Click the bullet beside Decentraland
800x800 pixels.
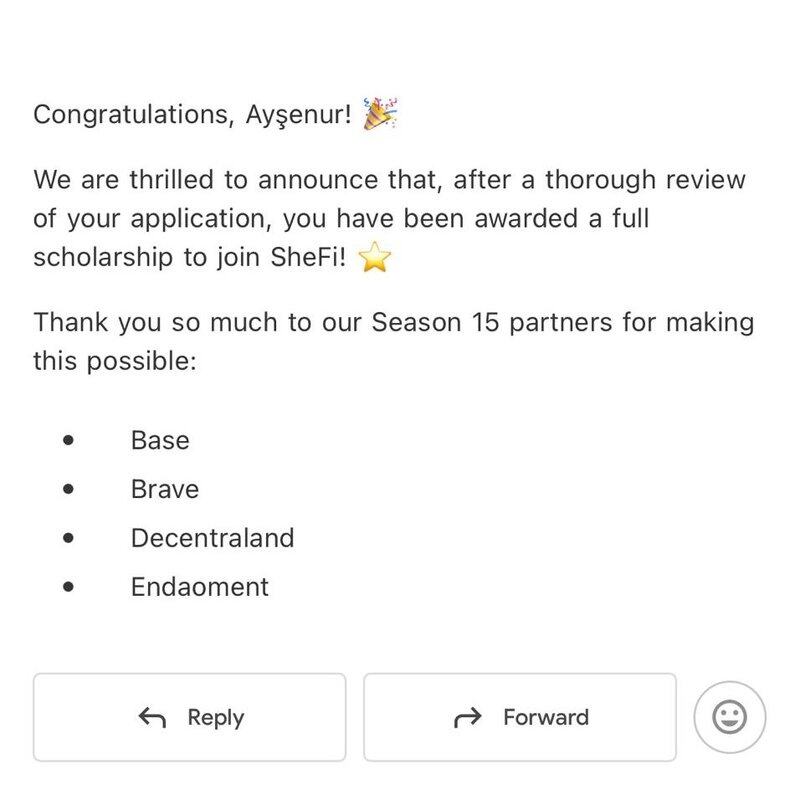[x=68, y=538]
